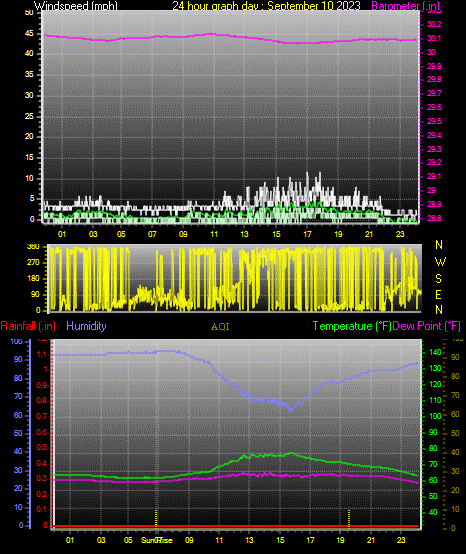The image size is (466, 554).
Task: Click the 0.7 value on the red rainfall axis
Action: point(42,416)
